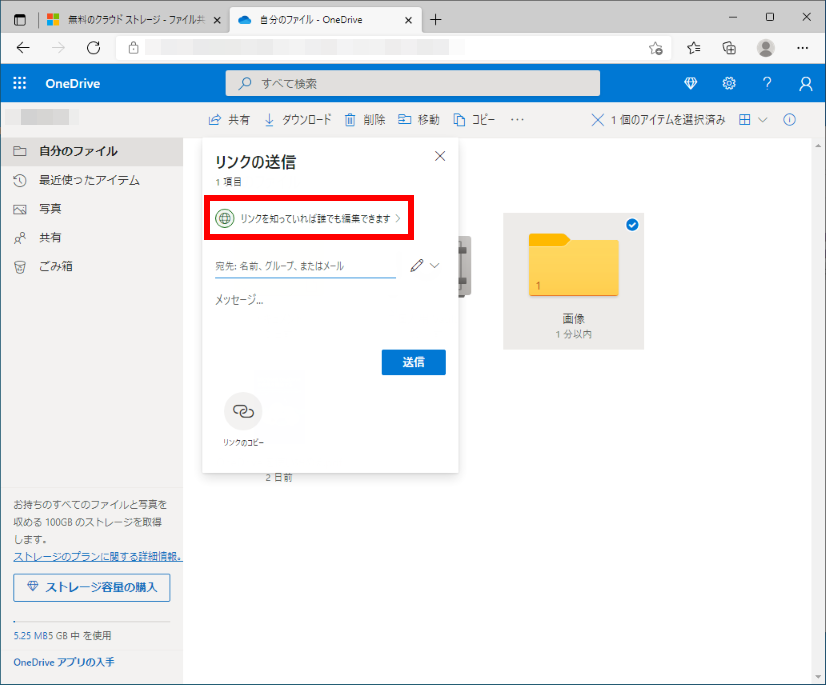Viewport: 826px width, 685px height.
Task: Click the OneDrive title in the header
Action: click(73, 83)
